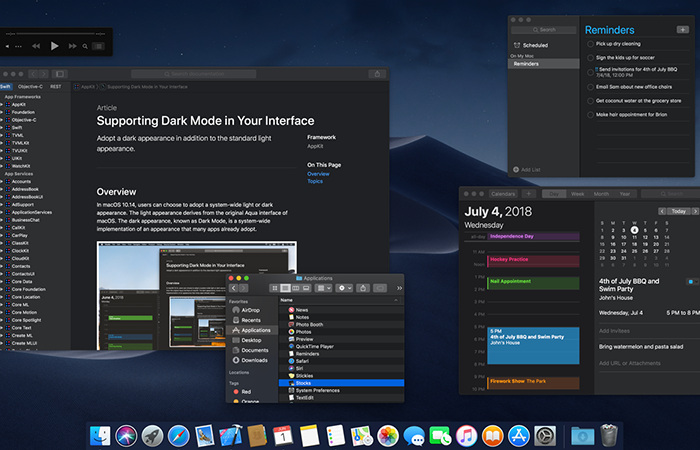Image resolution: width=700 pixels, height=450 pixels.
Task: Play media in the mini player
Action: (x=54, y=46)
